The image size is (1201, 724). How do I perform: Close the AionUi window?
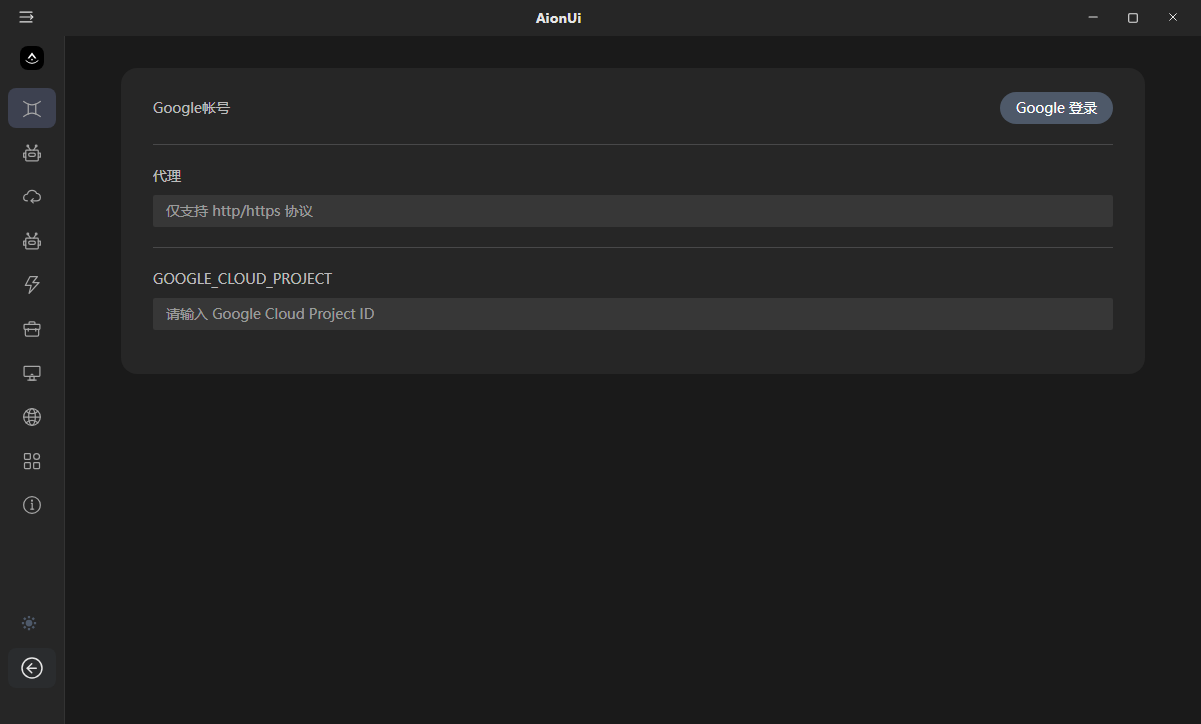1173,18
